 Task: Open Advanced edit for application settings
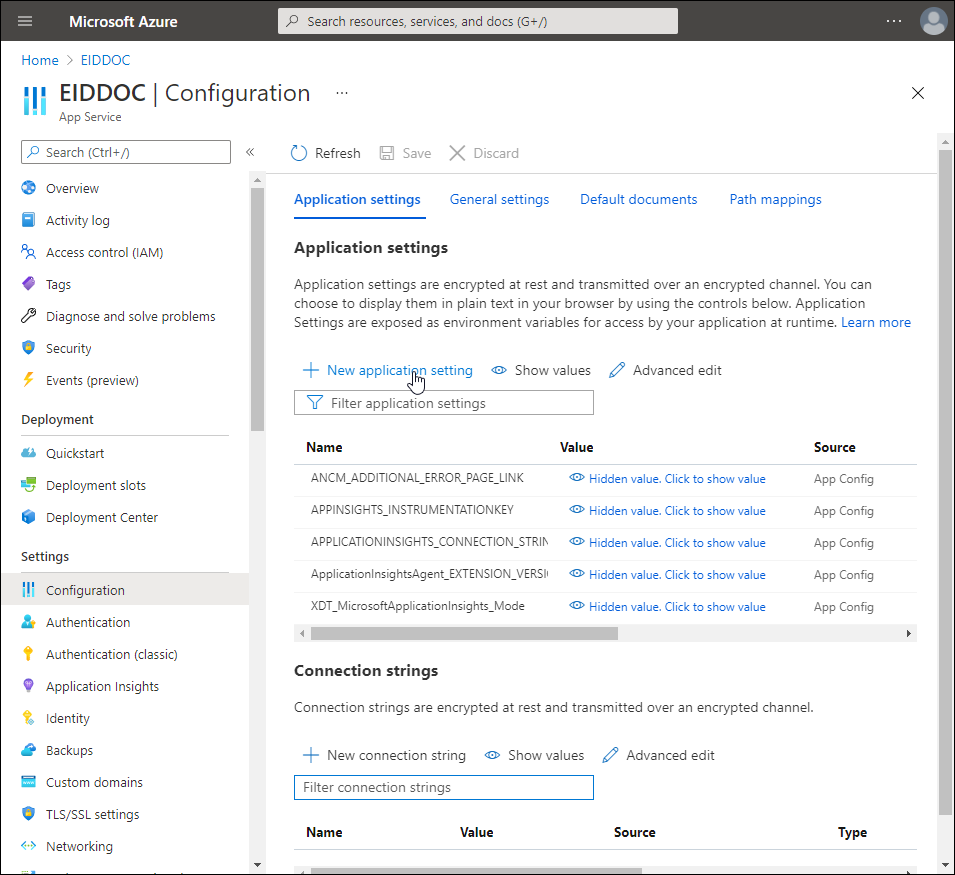click(x=665, y=370)
